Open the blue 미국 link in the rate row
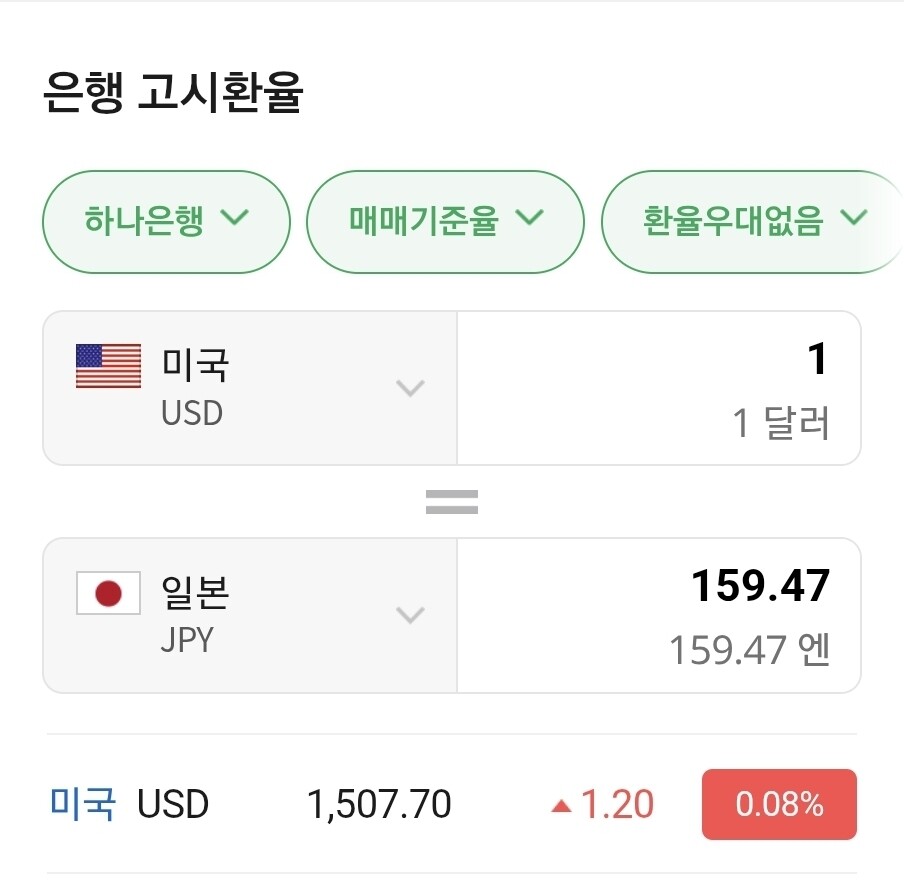This screenshot has width=904, height=885. [83, 803]
